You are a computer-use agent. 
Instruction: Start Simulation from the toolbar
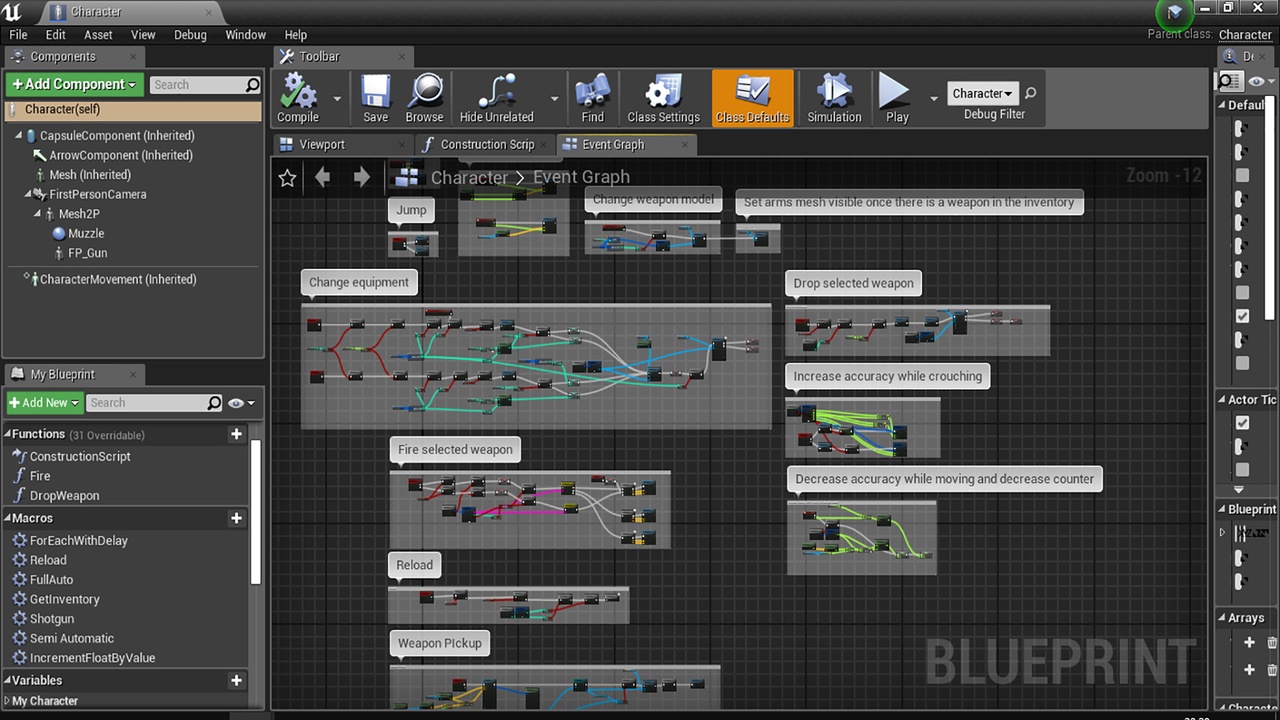click(834, 93)
